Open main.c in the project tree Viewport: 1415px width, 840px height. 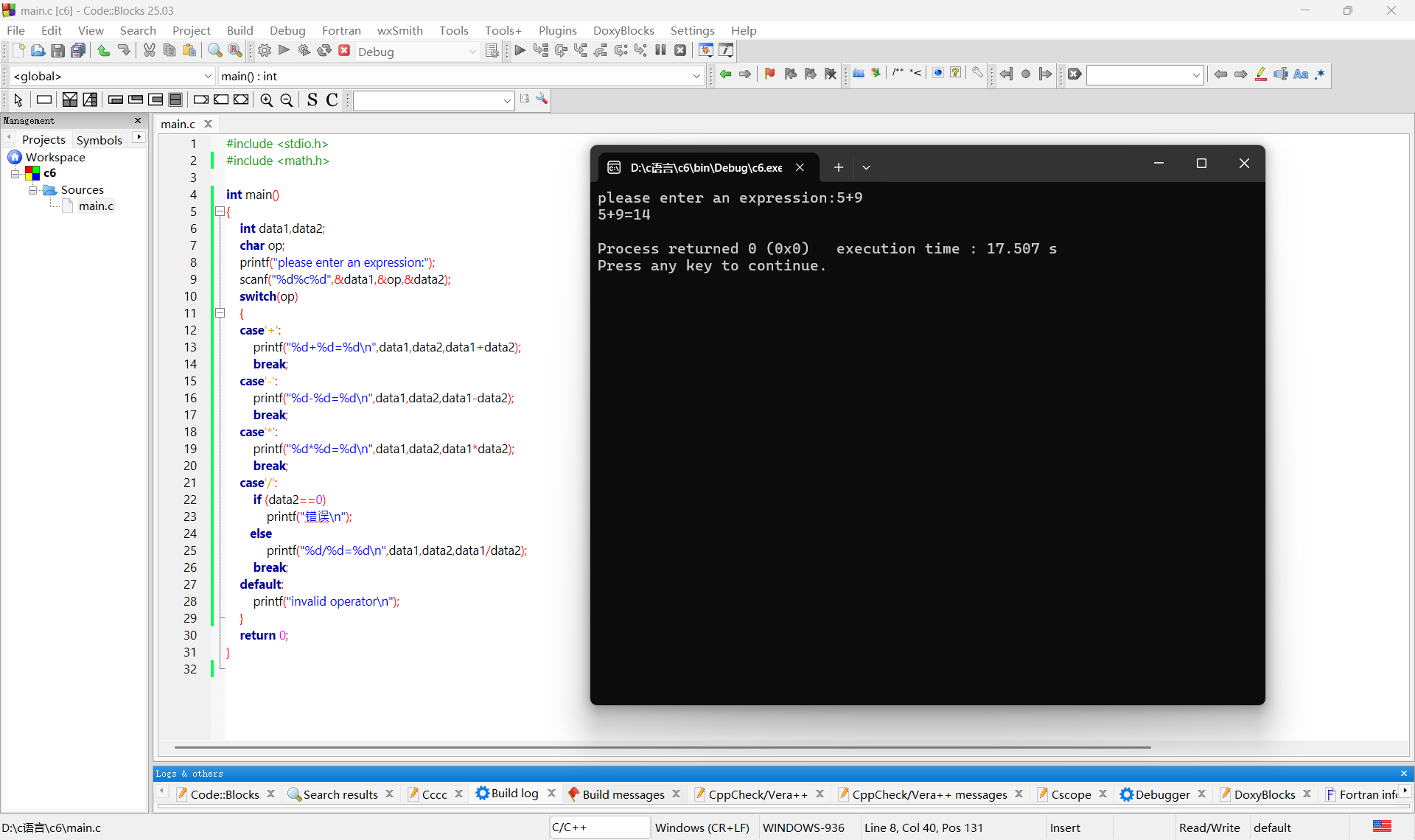(96, 206)
